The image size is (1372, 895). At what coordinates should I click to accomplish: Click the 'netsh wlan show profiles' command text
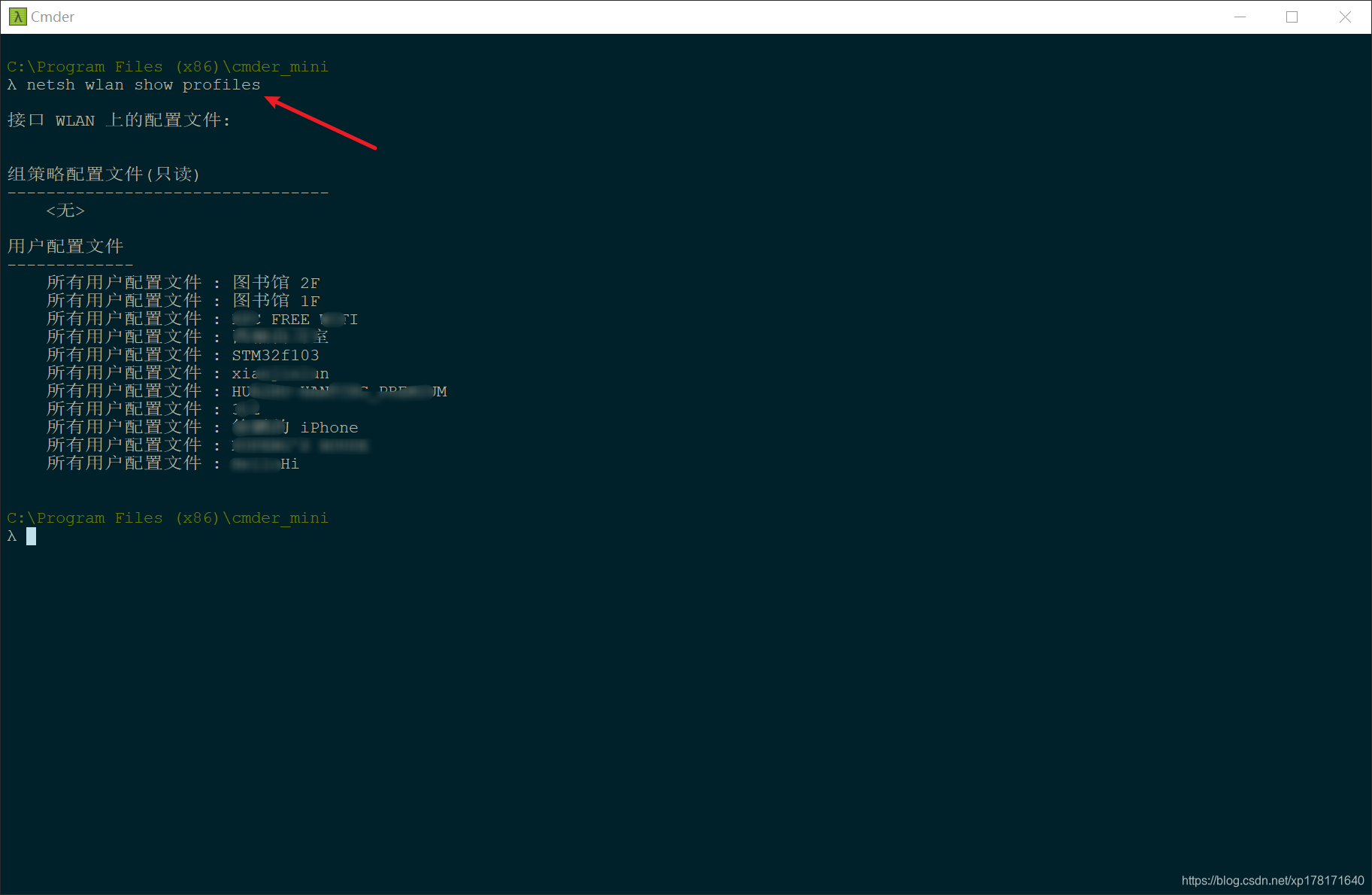point(144,85)
